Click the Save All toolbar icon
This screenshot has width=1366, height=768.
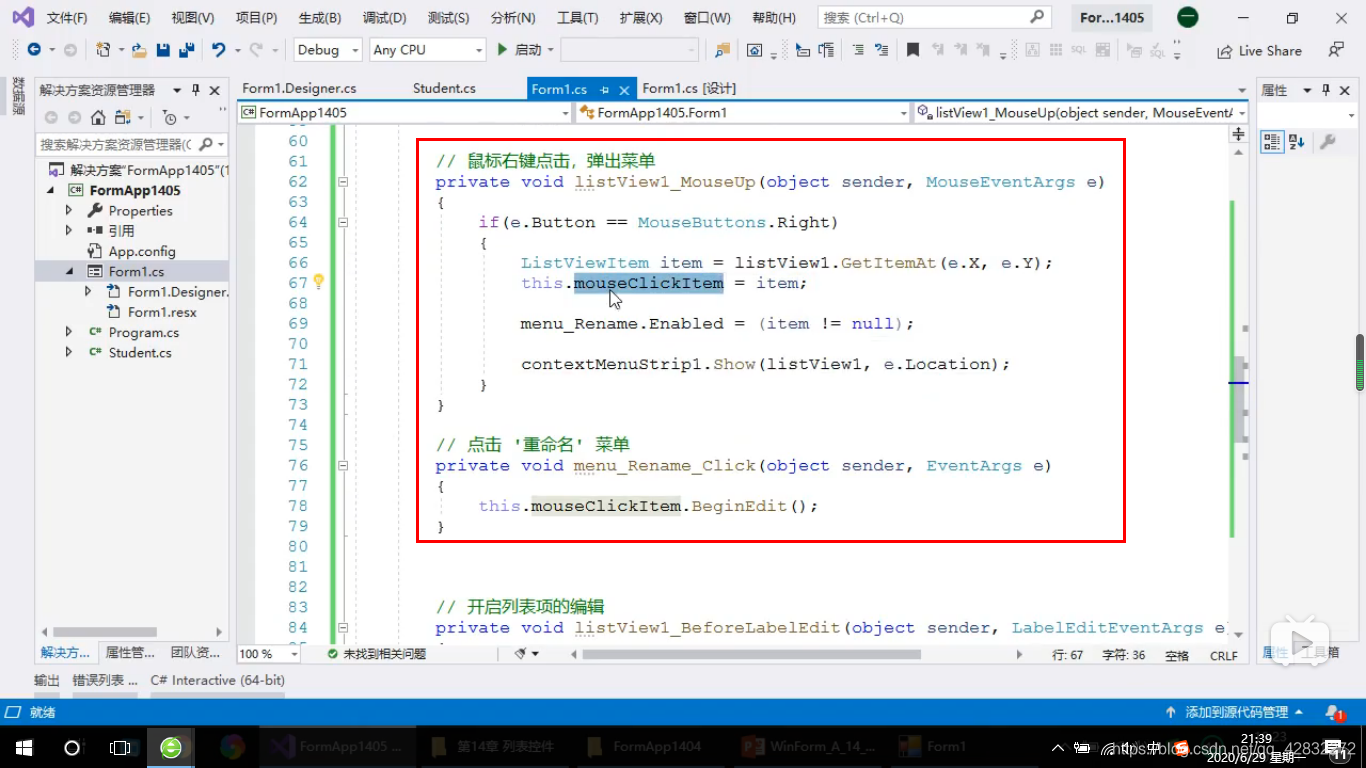pos(186,50)
